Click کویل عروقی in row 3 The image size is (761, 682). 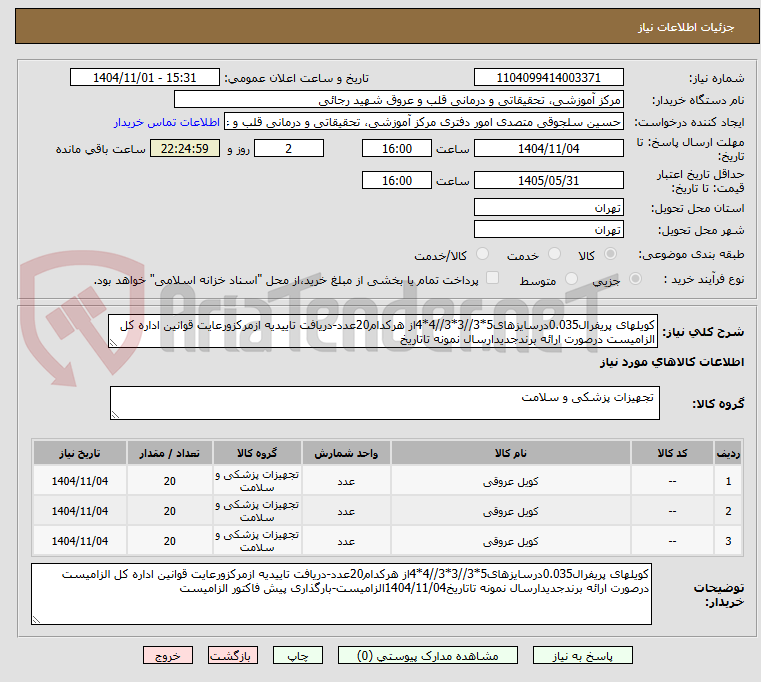tap(511, 541)
